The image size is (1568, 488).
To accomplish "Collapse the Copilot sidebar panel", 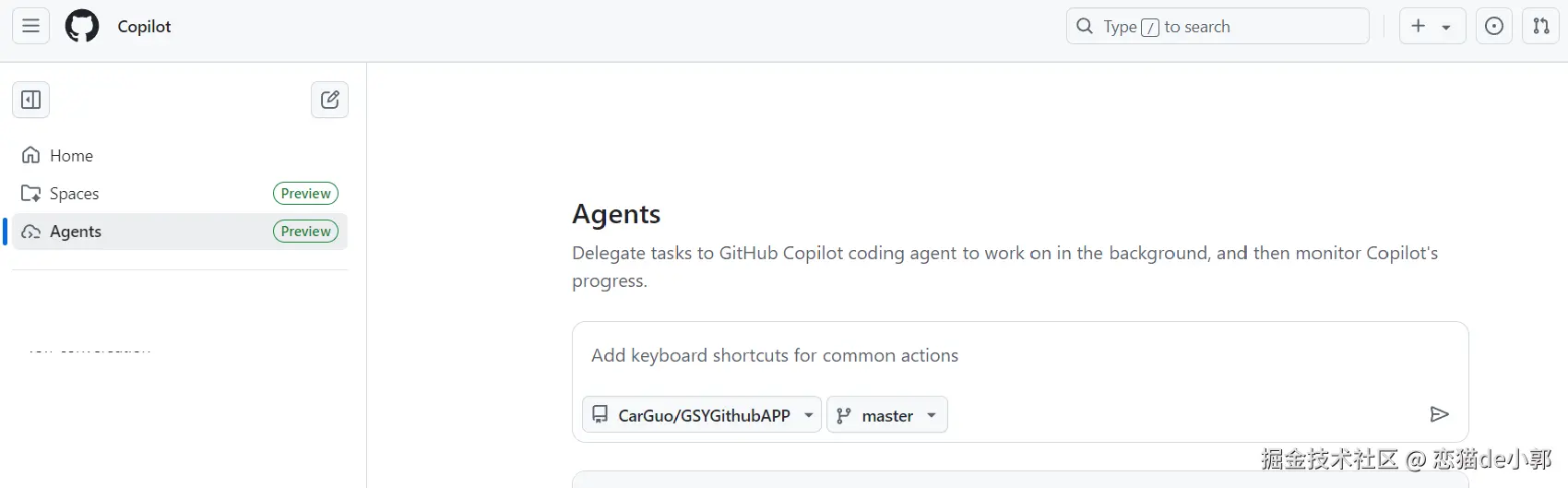I will click(30, 100).
